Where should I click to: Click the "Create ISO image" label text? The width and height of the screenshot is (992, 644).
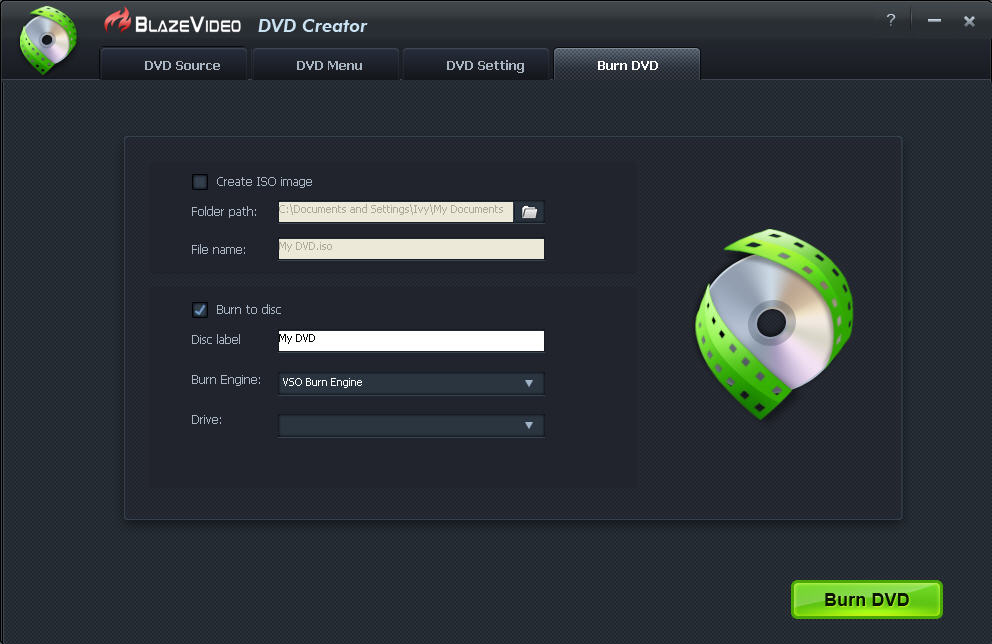(x=264, y=182)
